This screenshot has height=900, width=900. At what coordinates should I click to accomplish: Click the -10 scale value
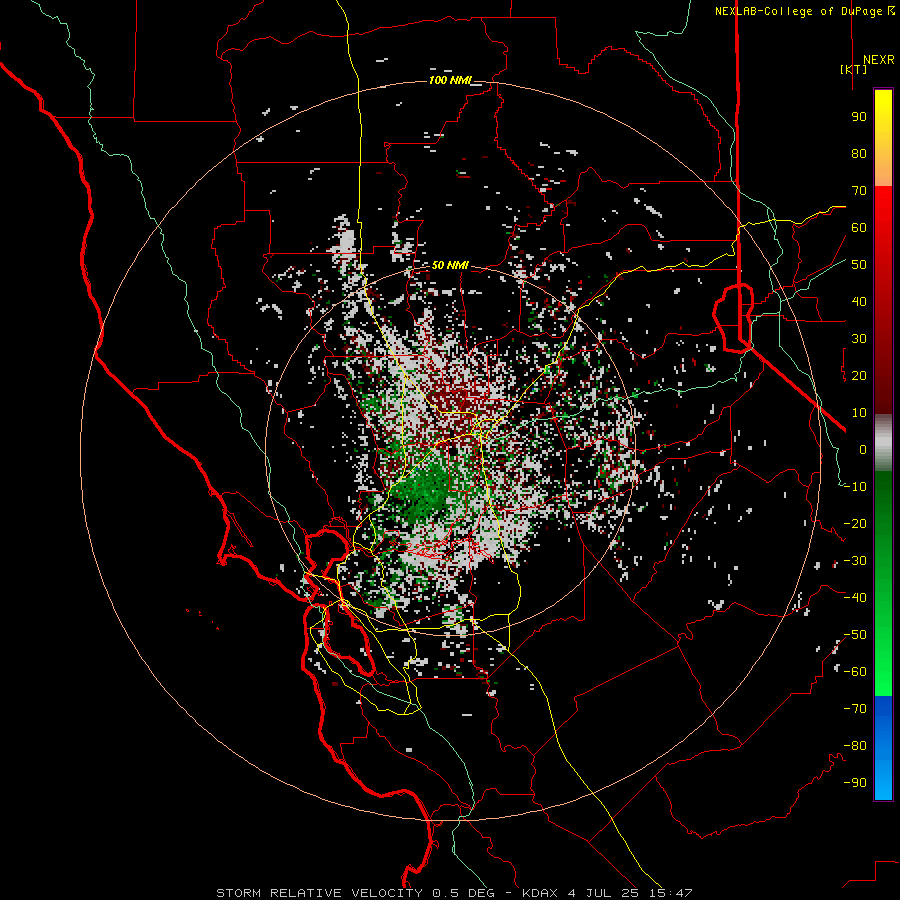(x=855, y=487)
